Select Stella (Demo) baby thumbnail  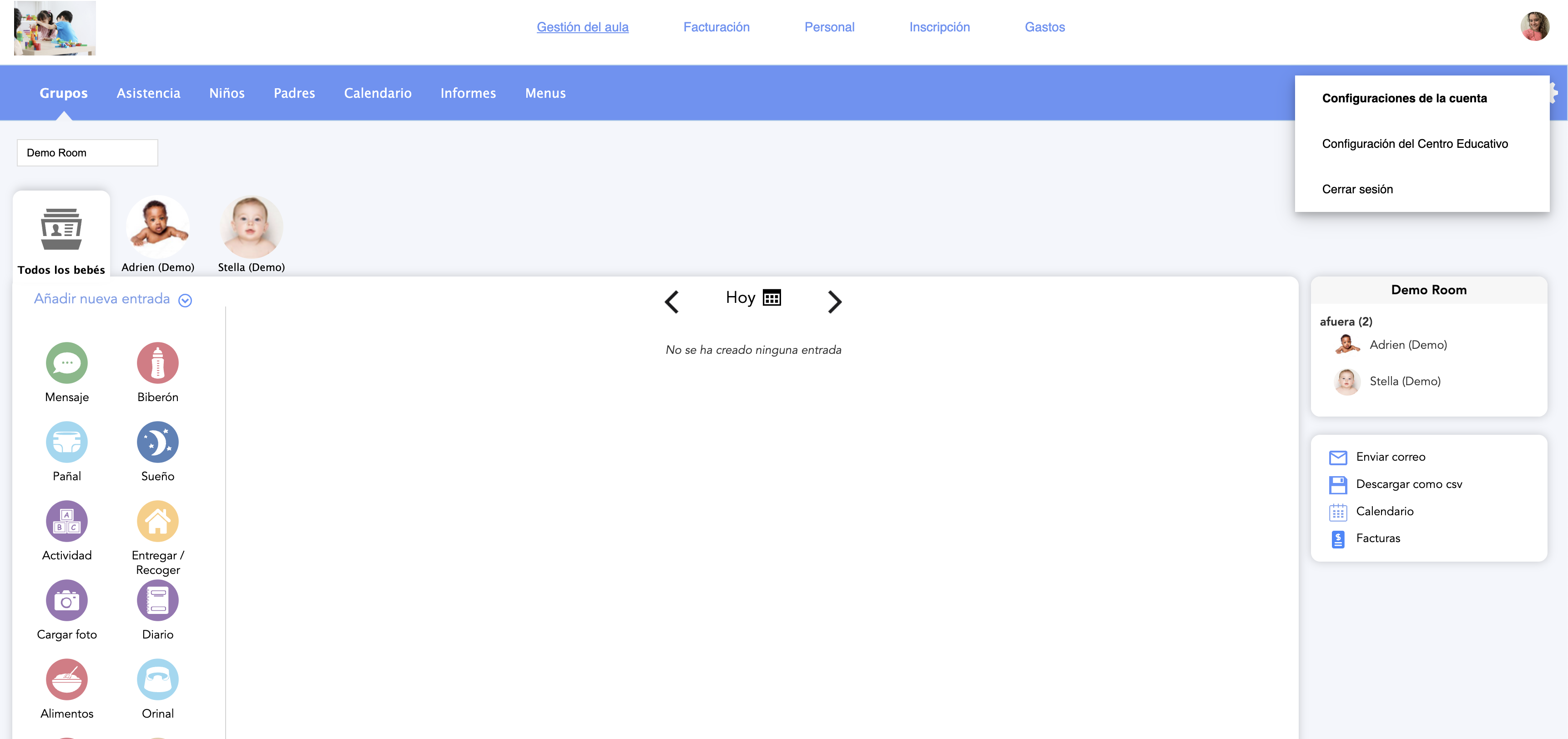tap(251, 227)
